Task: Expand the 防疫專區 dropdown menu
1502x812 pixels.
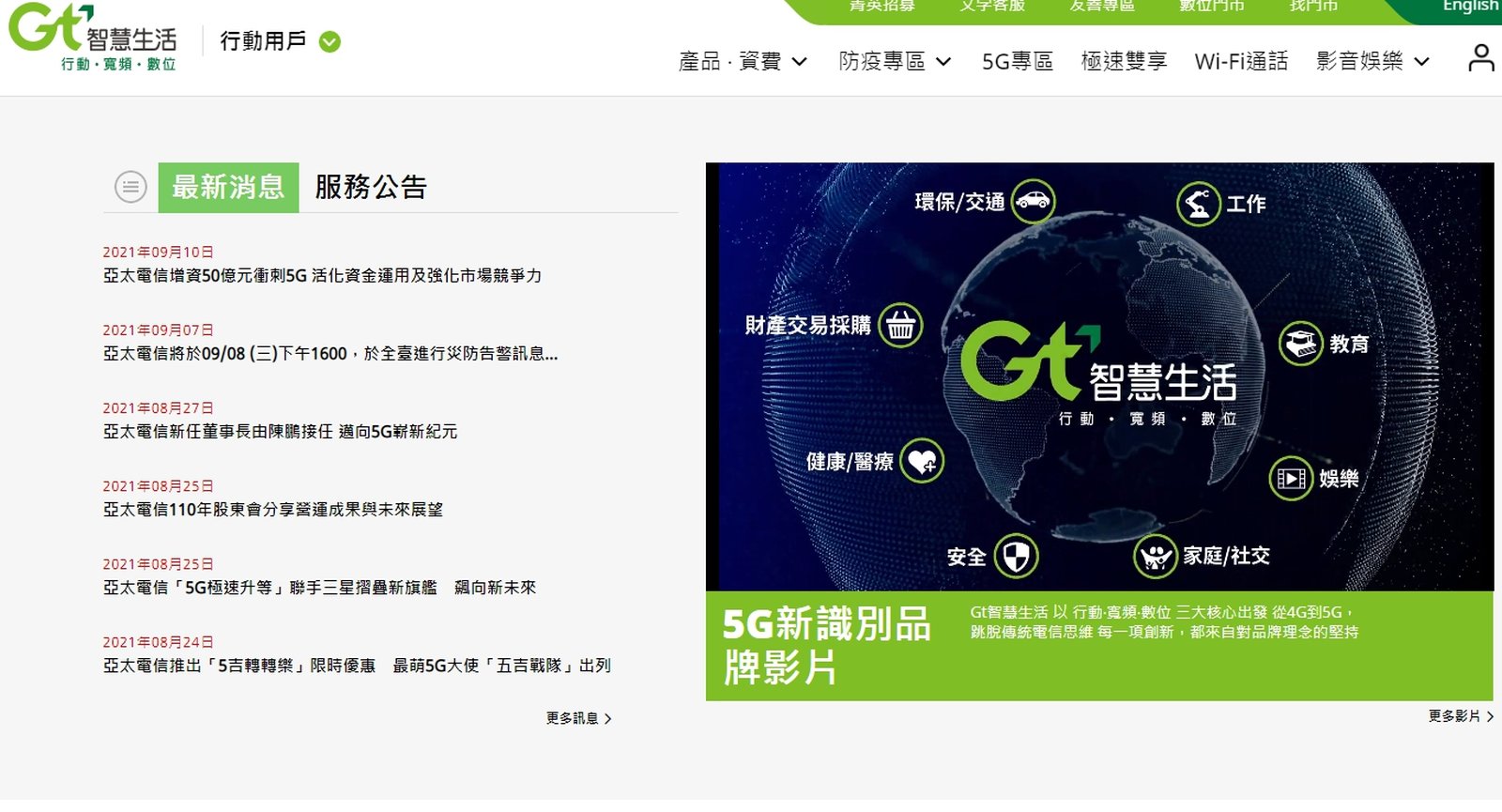Action: [895, 62]
